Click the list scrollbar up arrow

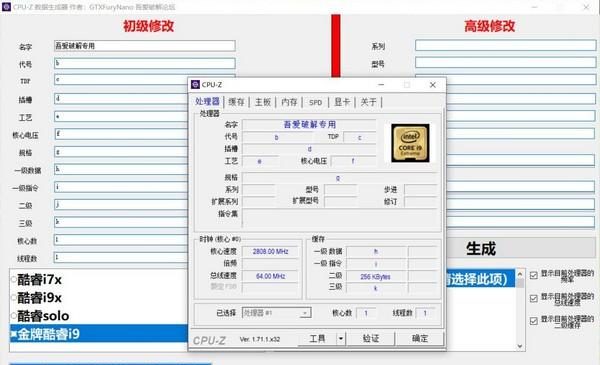[520, 274]
